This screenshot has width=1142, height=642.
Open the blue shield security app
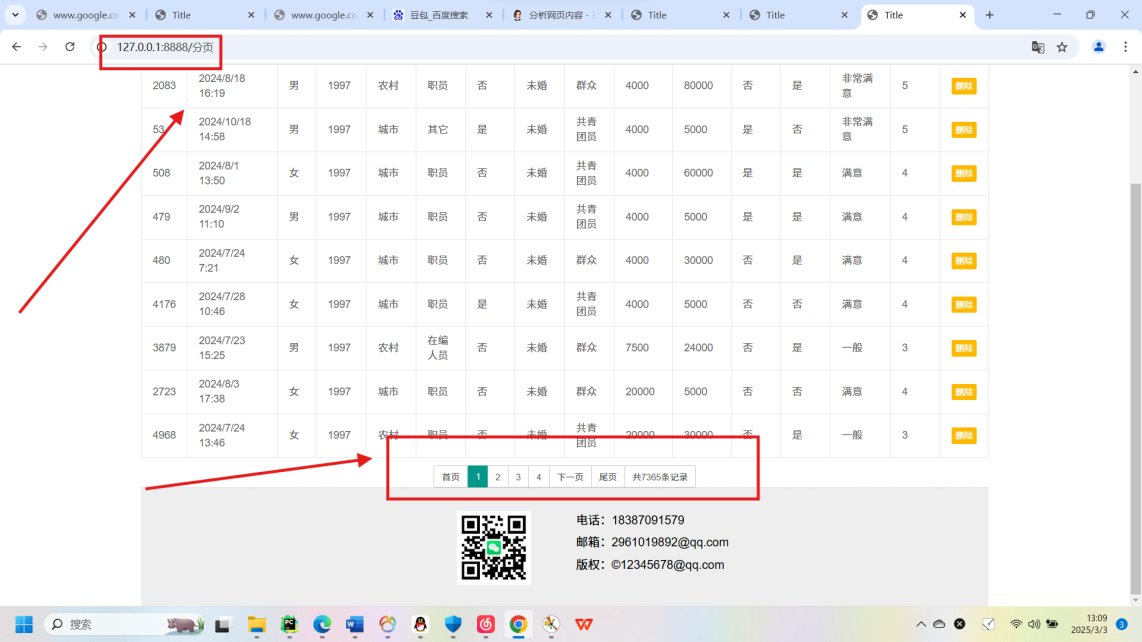tap(453, 625)
